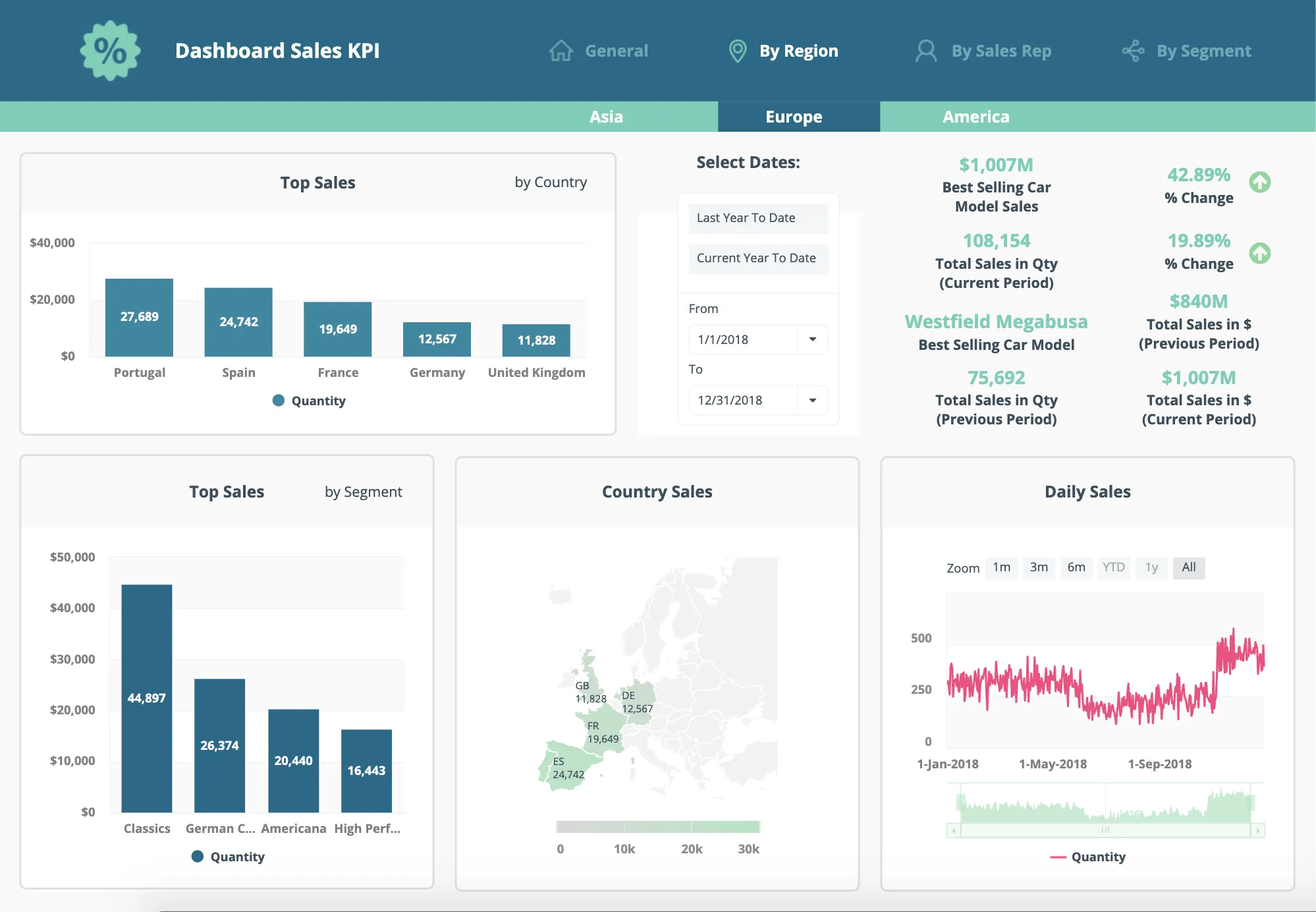Click green up arrow beside 19.89% change
The image size is (1316, 912).
click(1259, 252)
